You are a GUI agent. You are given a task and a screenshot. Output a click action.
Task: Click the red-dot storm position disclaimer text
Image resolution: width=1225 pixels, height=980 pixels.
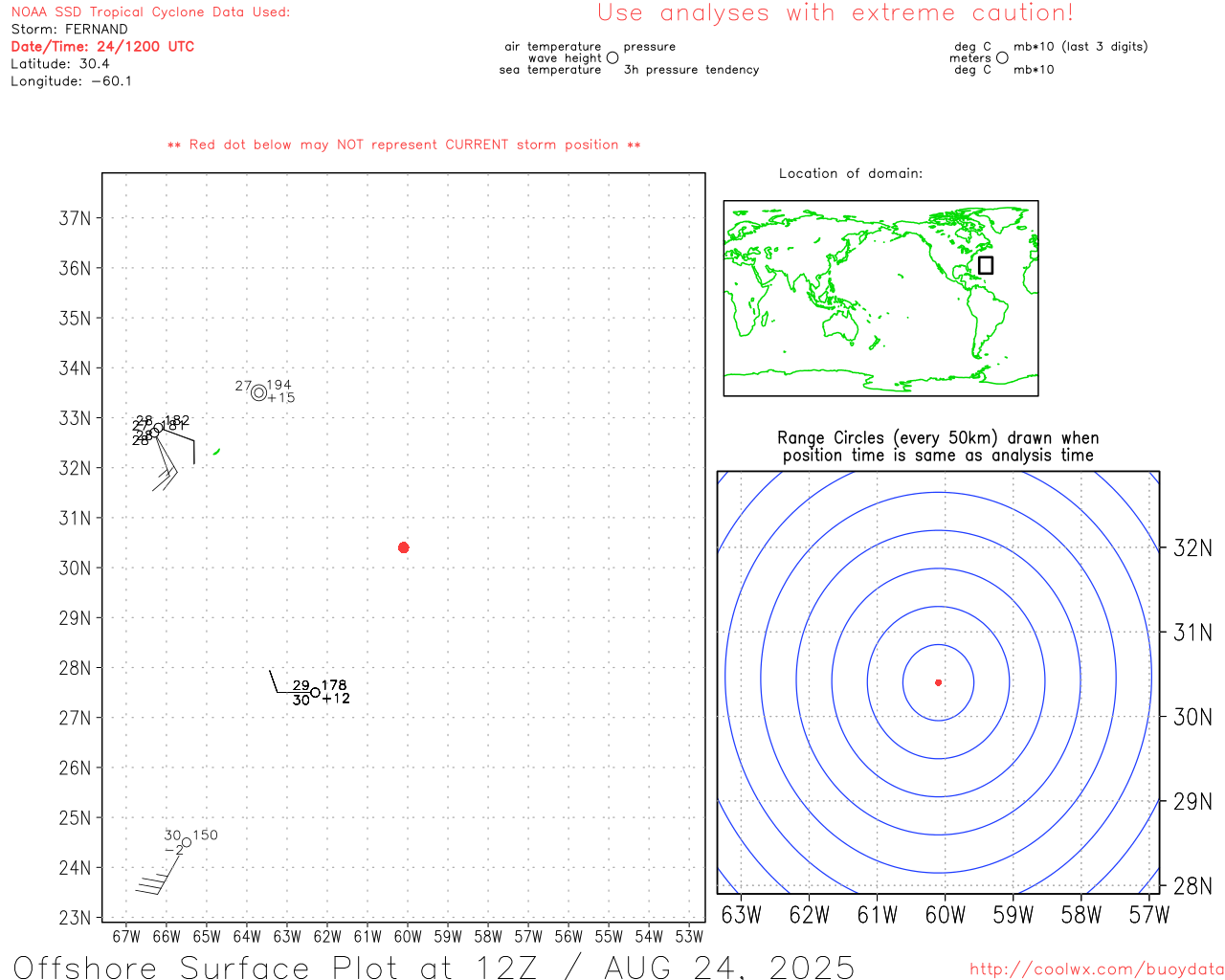point(404,145)
